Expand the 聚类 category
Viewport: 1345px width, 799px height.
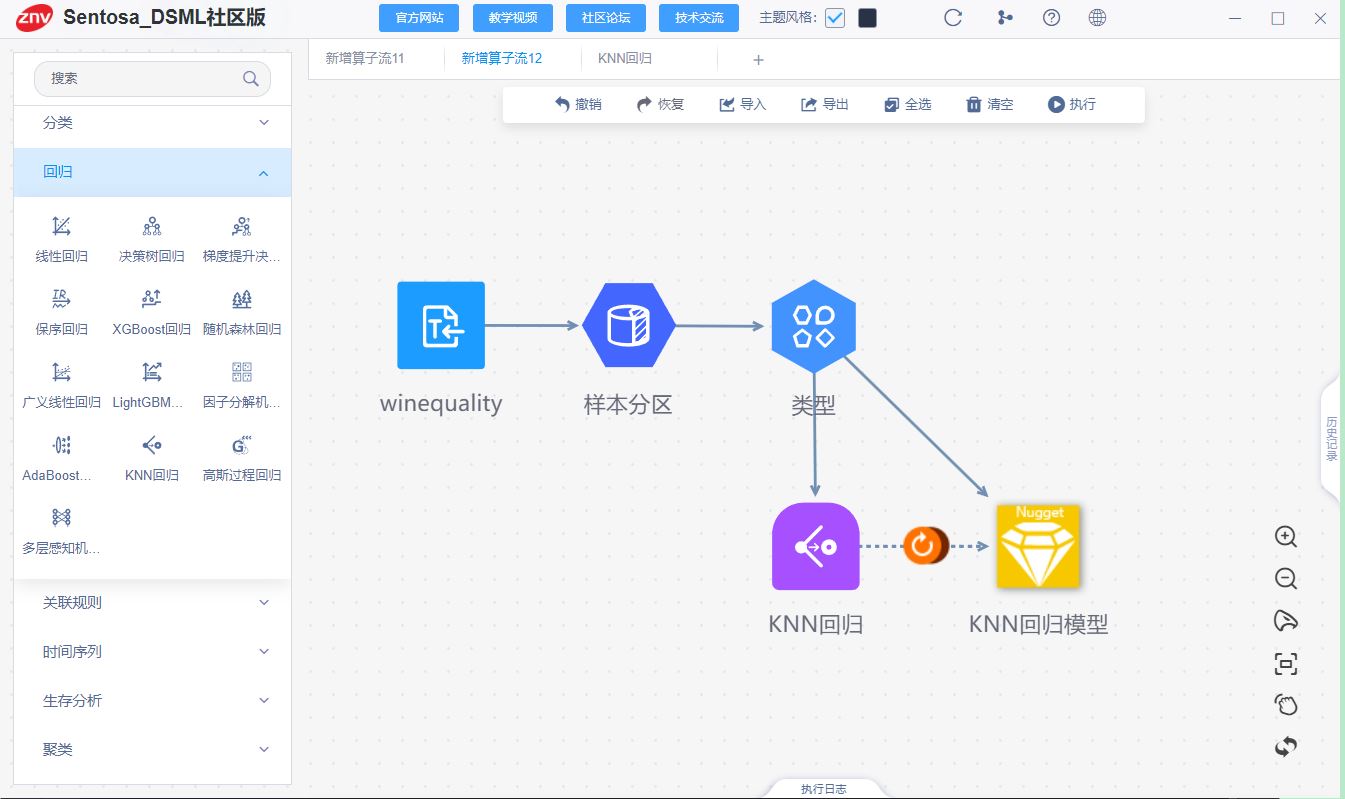pos(152,750)
